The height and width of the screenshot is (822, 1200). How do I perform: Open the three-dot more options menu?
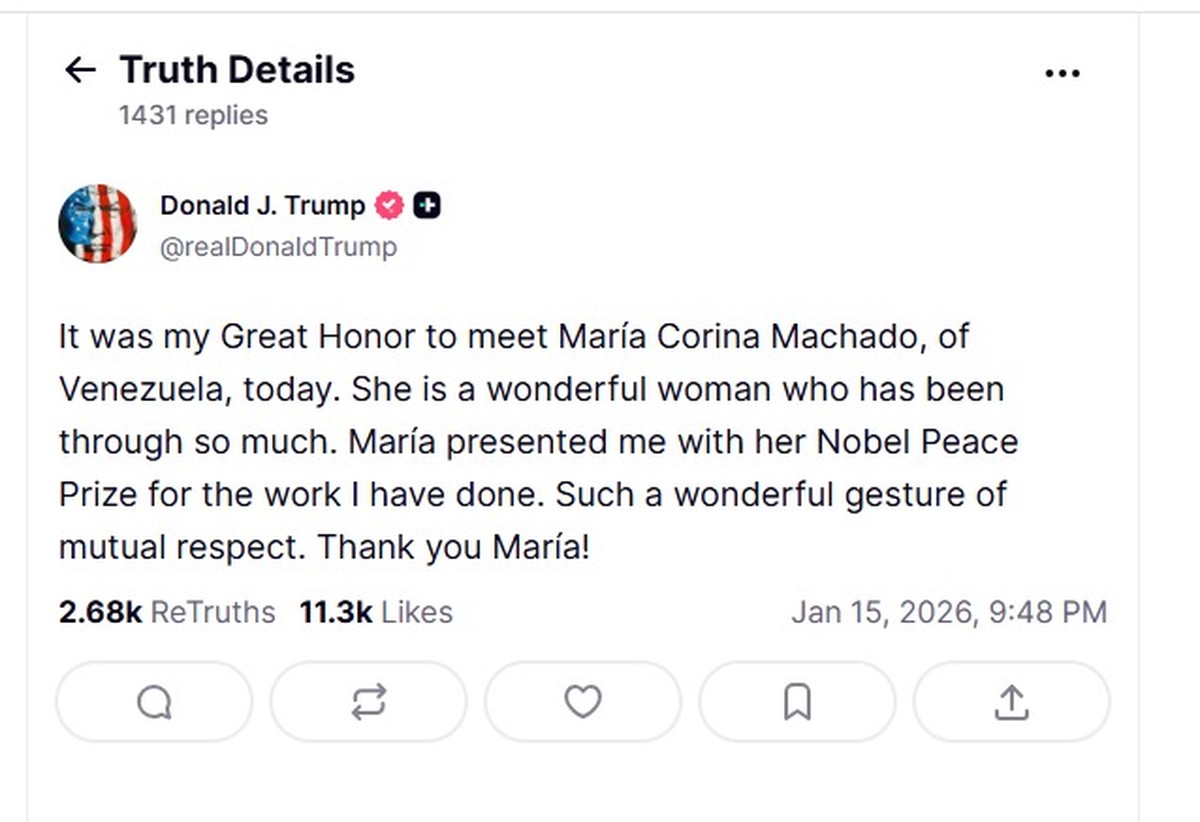click(1061, 73)
